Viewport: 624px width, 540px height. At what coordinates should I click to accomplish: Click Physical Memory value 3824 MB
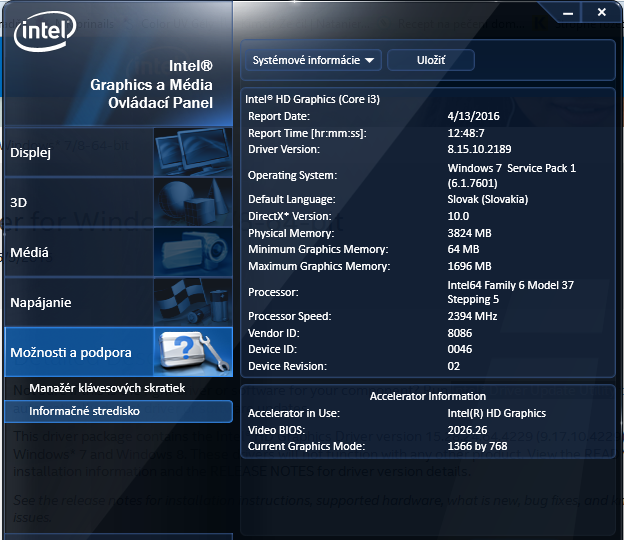coord(469,233)
